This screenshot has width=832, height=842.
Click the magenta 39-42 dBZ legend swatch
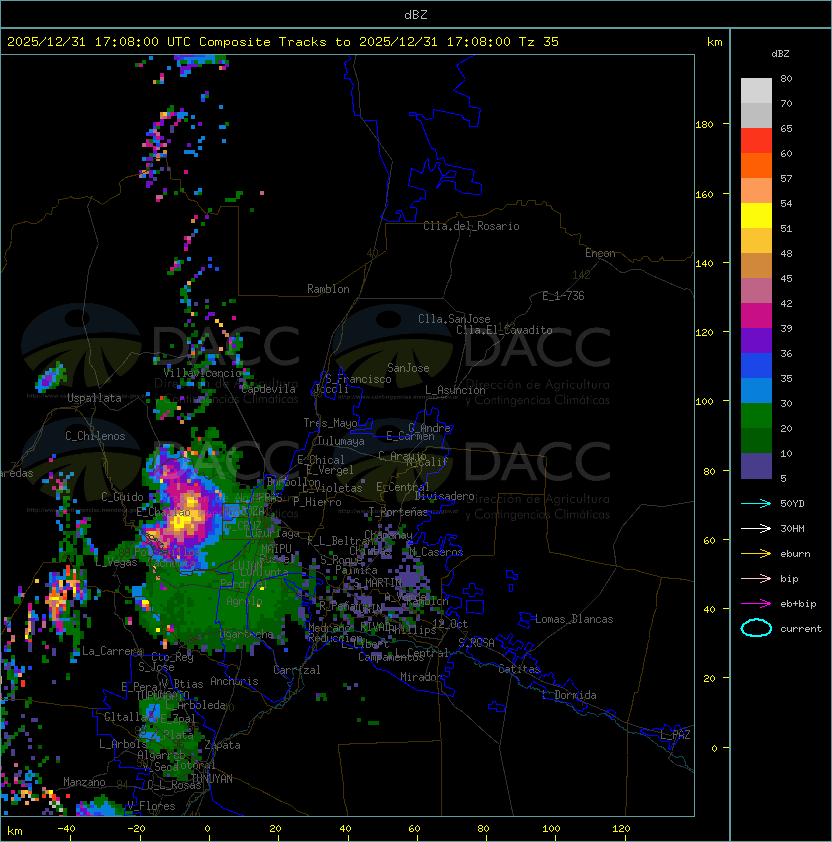click(x=756, y=316)
